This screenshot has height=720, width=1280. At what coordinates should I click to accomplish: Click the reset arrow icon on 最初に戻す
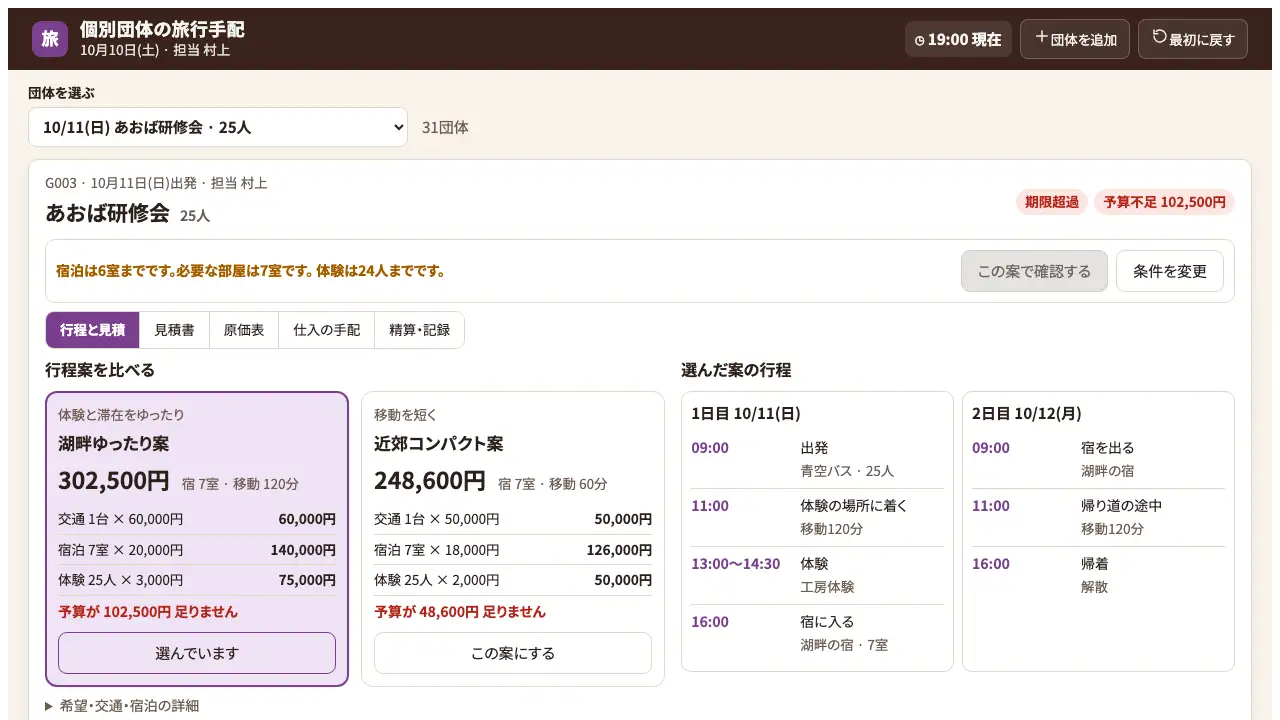pyautogui.click(x=1160, y=37)
